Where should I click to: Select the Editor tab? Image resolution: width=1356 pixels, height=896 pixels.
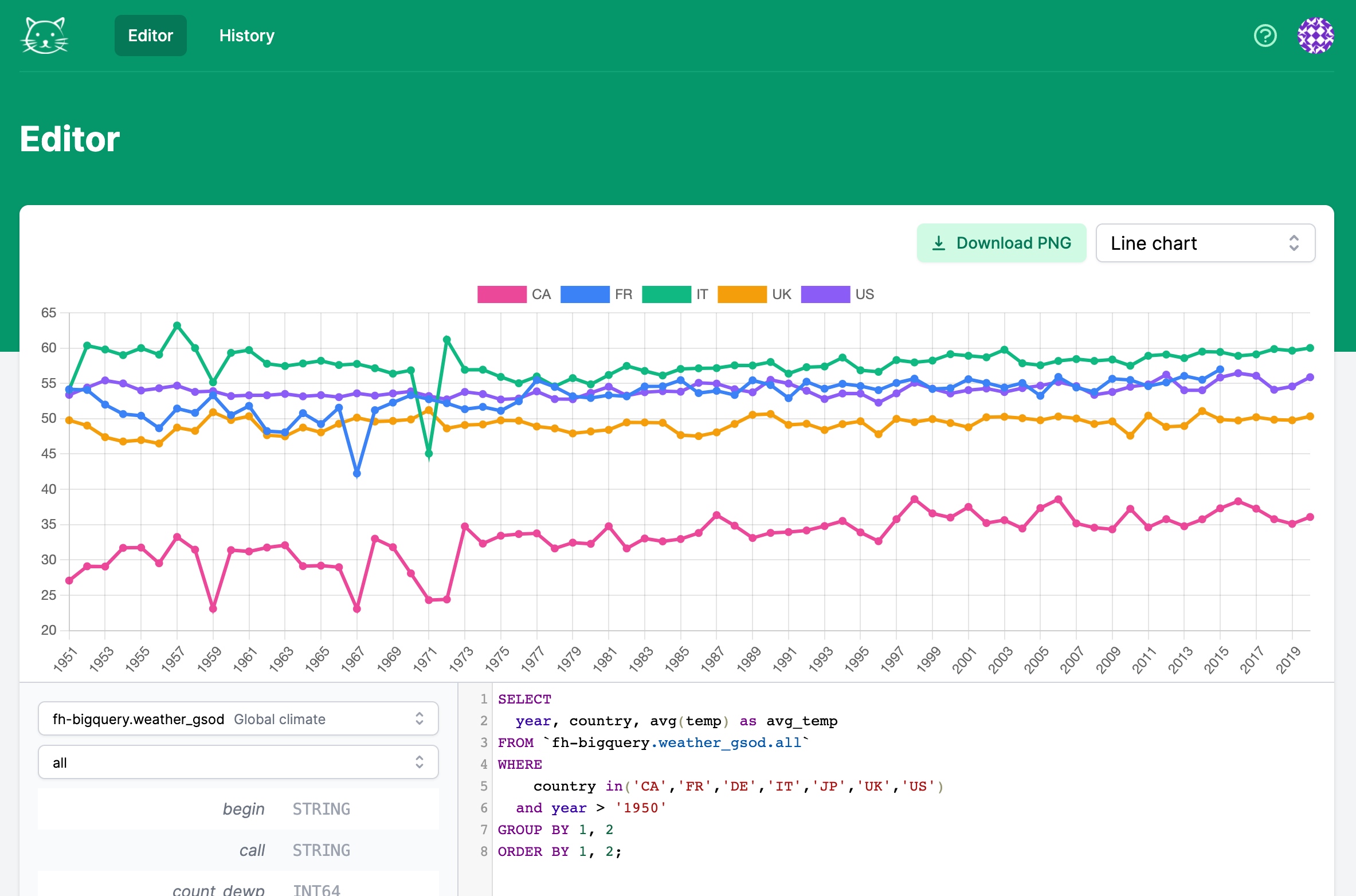click(150, 36)
